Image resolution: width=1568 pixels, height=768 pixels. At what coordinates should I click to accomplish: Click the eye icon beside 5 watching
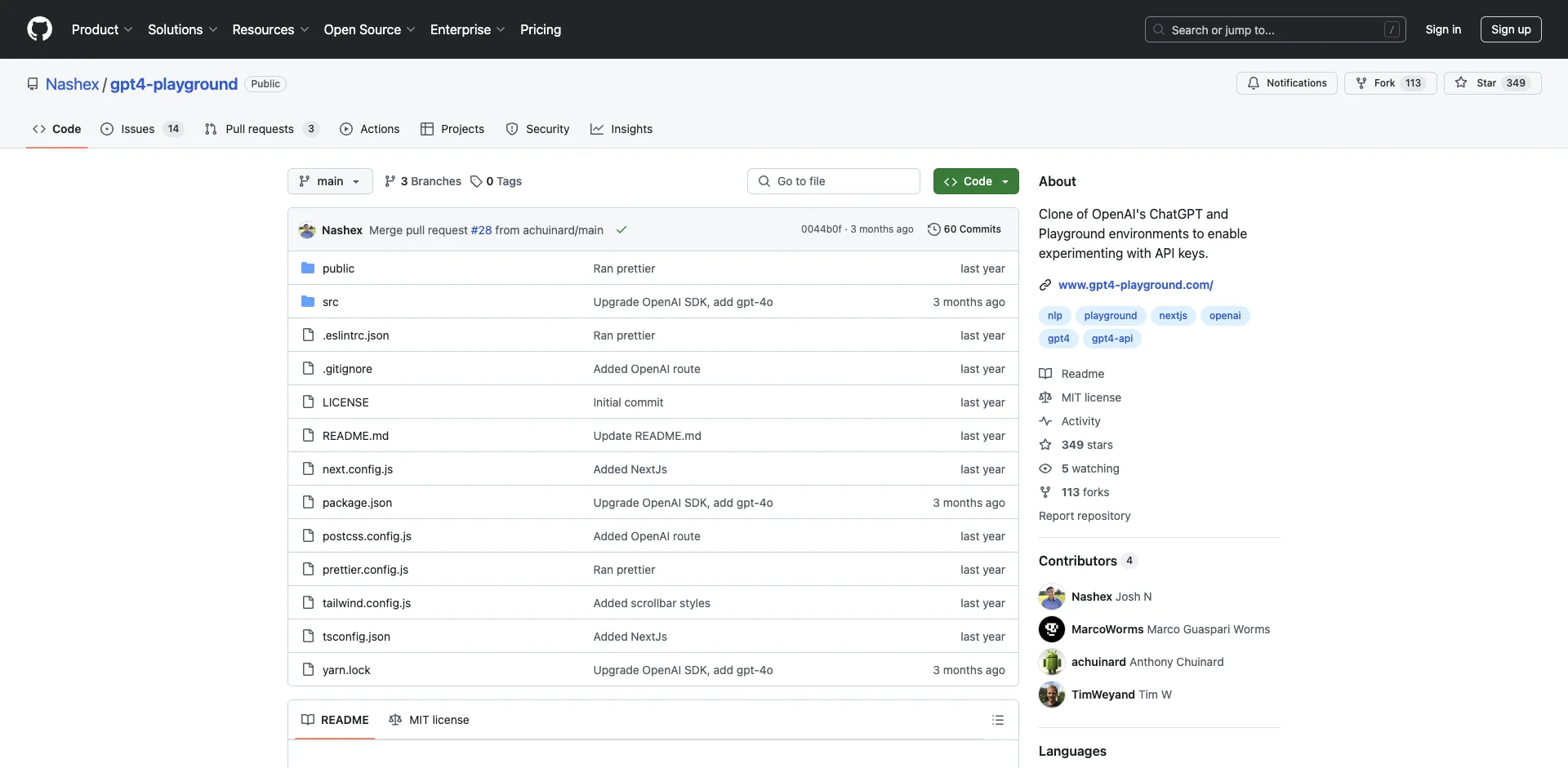(x=1045, y=468)
